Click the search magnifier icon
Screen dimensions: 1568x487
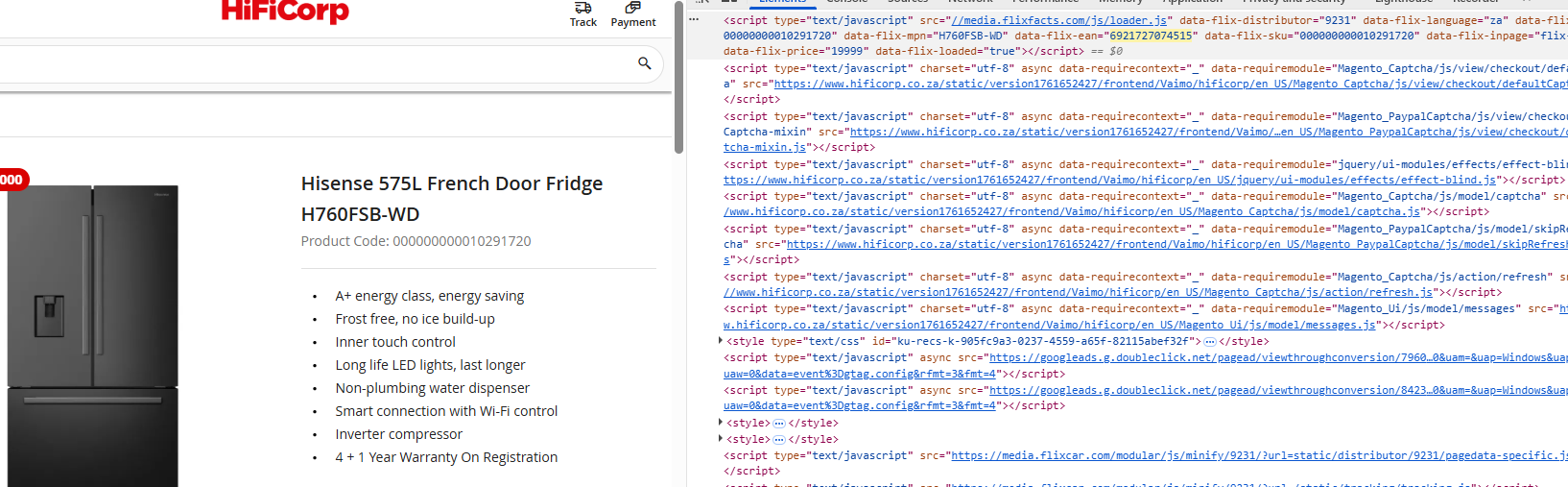click(x=645, y=63)
